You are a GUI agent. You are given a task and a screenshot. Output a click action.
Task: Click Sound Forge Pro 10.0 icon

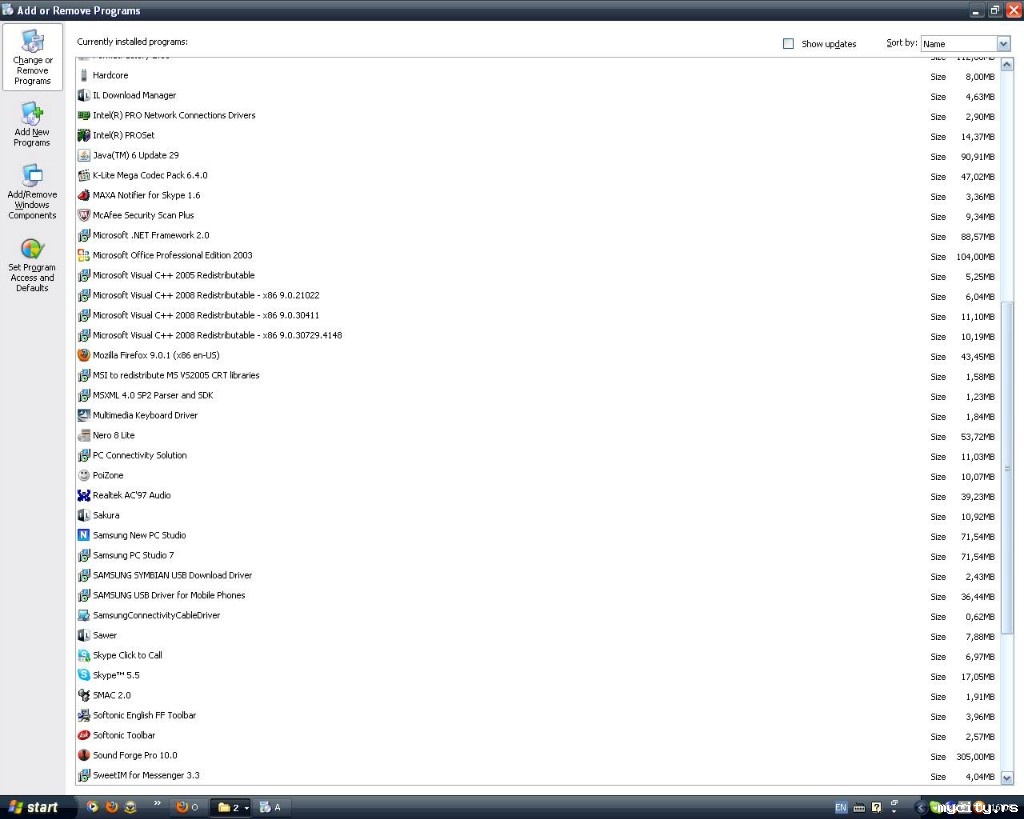pos(84,755)
